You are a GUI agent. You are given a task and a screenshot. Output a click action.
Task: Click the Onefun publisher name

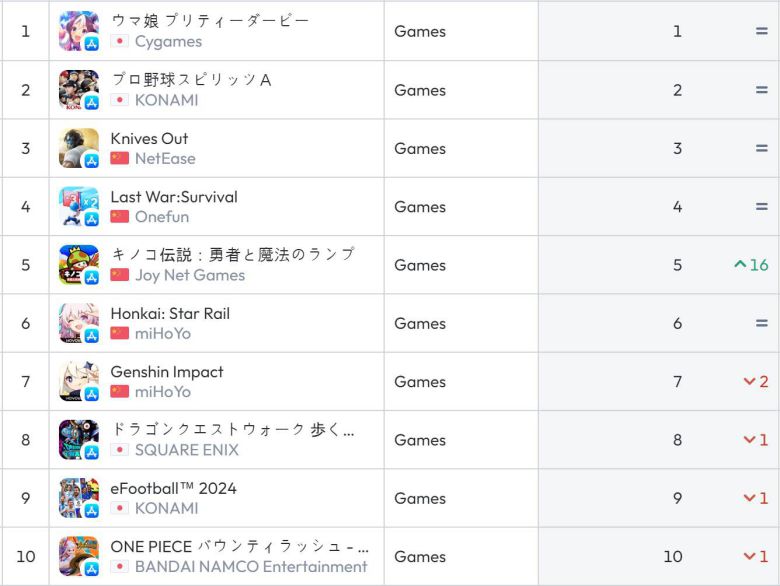[161, 216]
